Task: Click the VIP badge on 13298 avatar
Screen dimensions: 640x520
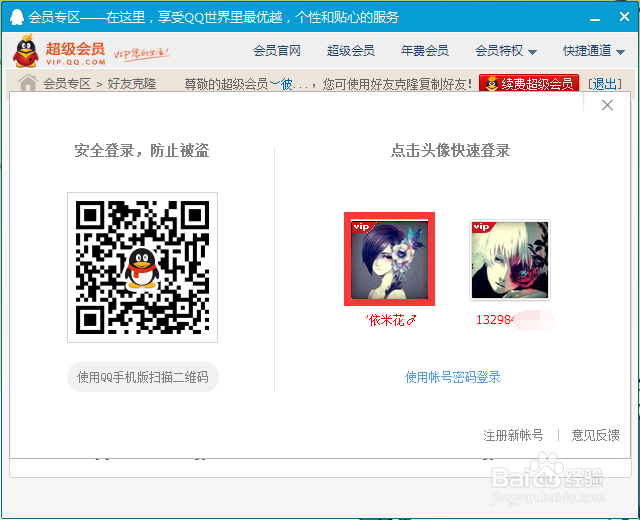Action: click(482, 227)
